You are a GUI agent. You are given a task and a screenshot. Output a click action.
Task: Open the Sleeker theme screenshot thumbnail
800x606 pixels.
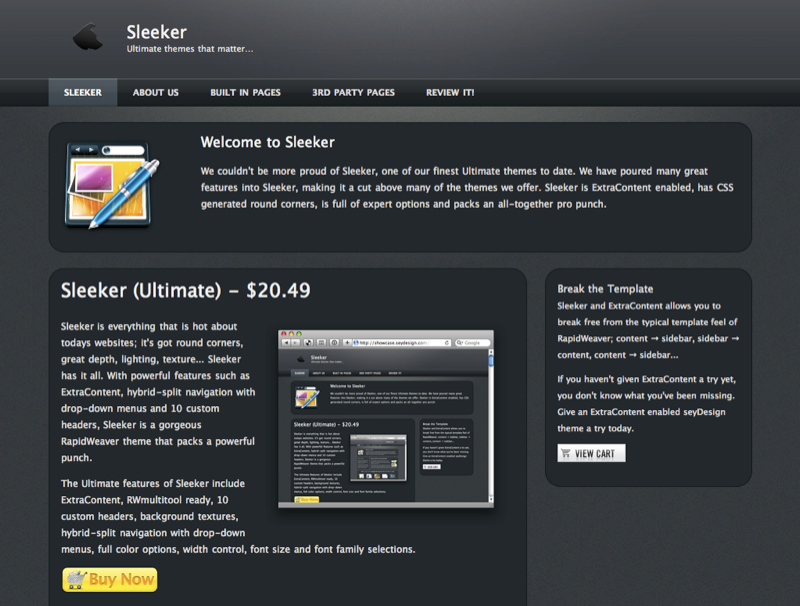386,419
